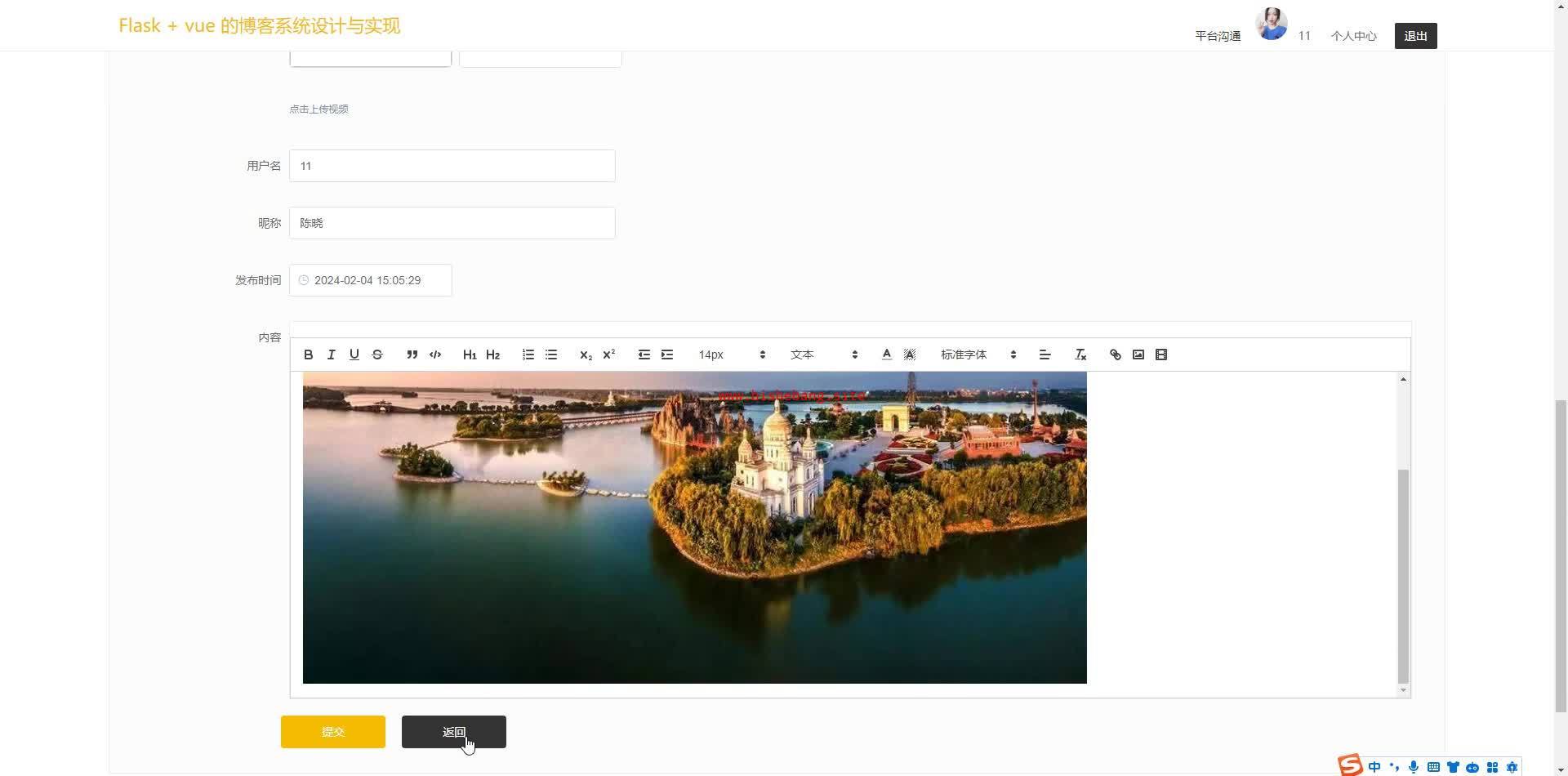This screenshot has width=1568, height=776.
Task: Insert a hyperlink in the editor
Action: [1115, 355]
